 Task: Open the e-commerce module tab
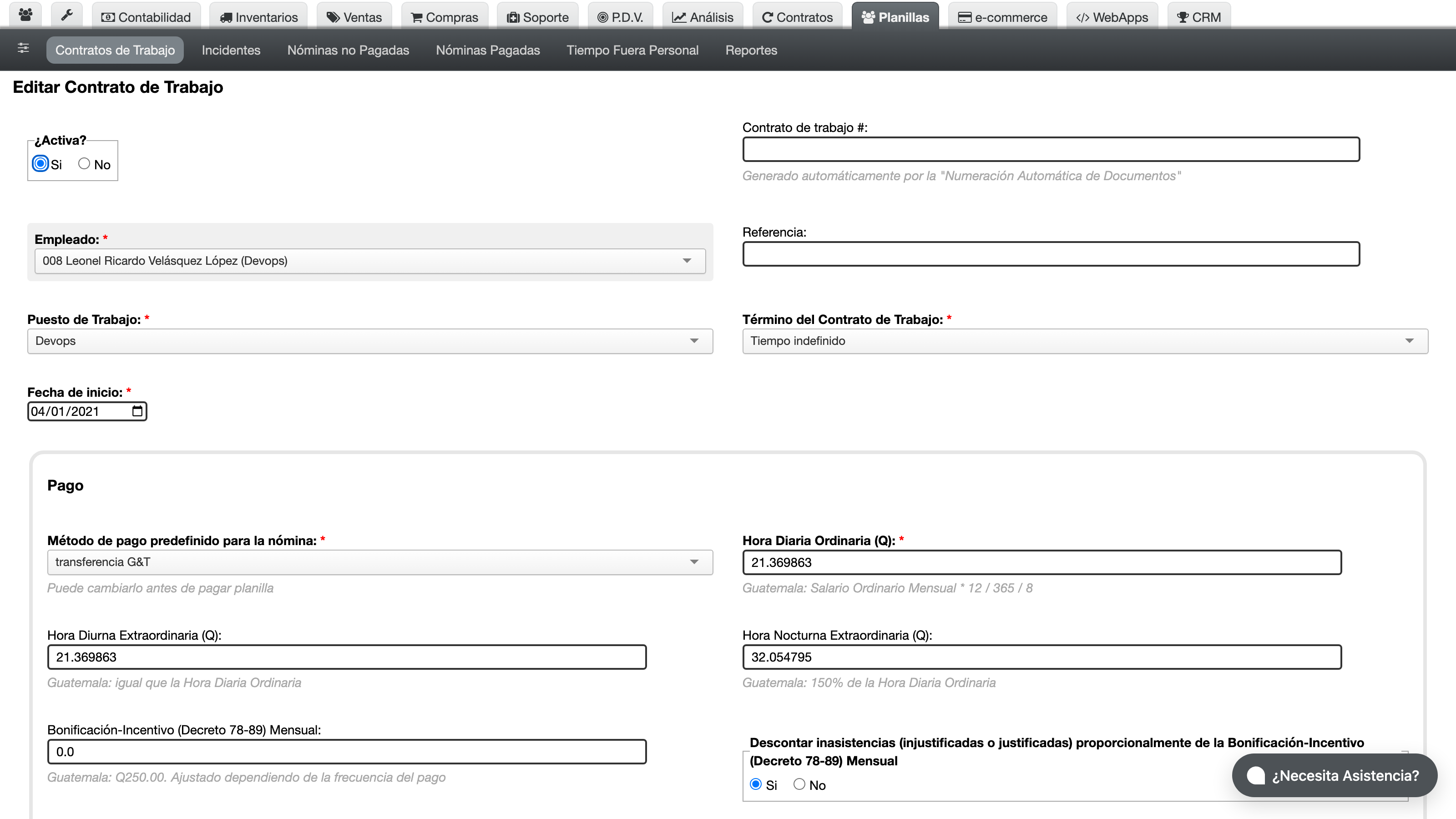click(1002, 16)
